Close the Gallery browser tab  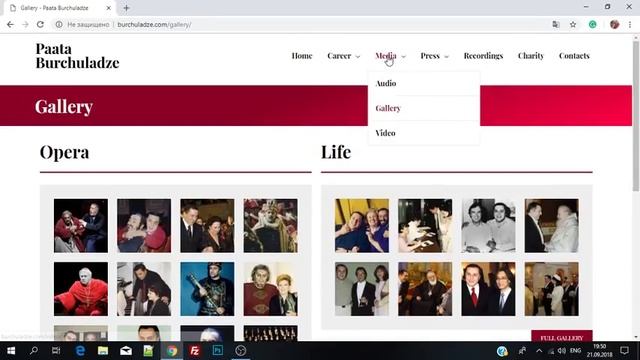[x=109, y=8]
